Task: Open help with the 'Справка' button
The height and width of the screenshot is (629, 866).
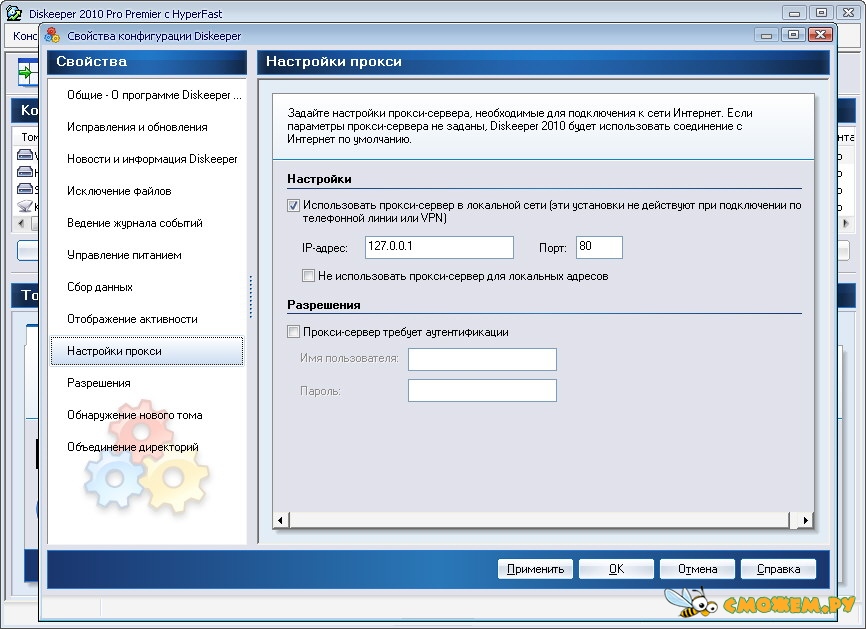Action: click(x=778, y=569)
